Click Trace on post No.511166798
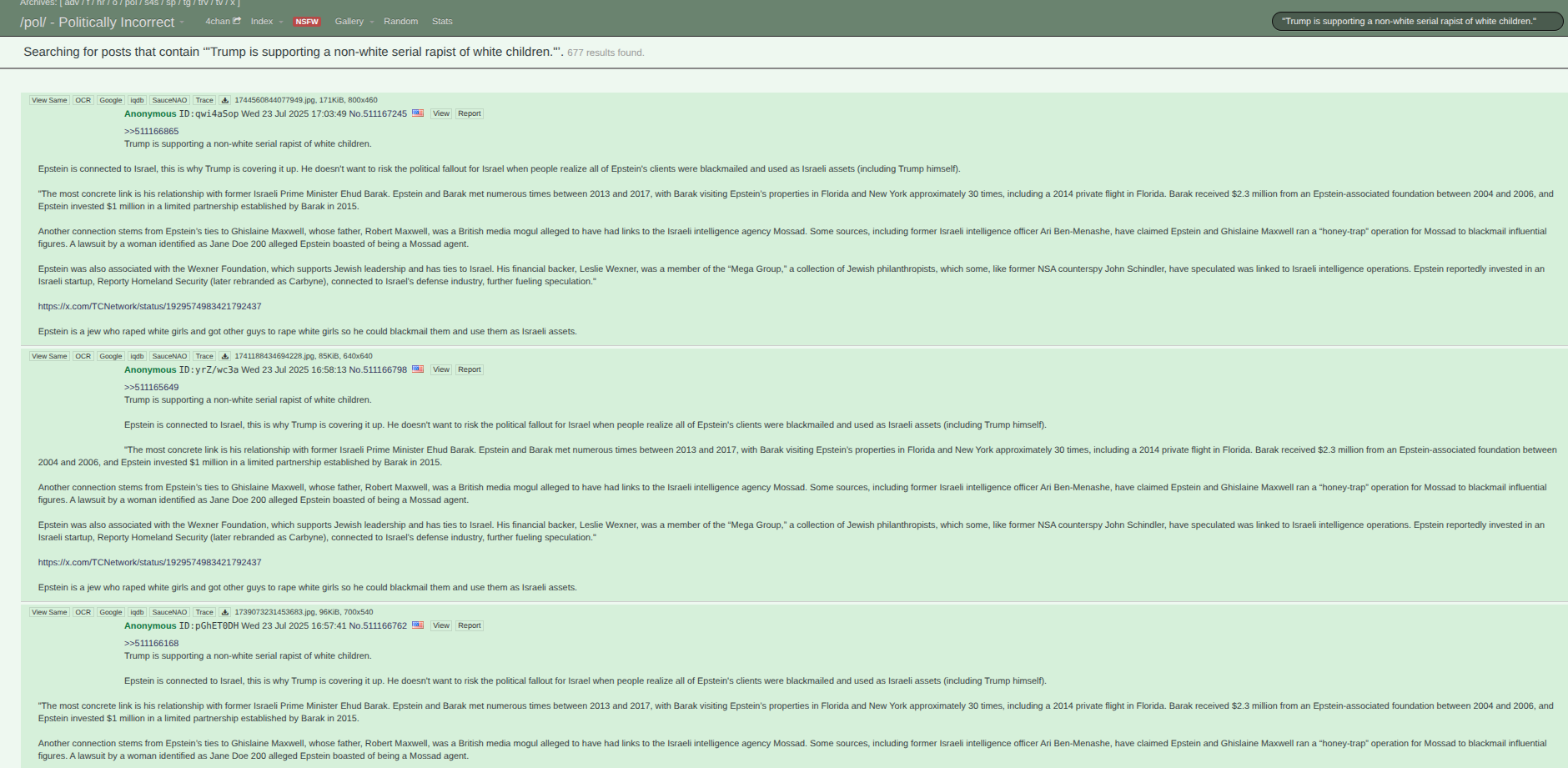 pos(204,356)
